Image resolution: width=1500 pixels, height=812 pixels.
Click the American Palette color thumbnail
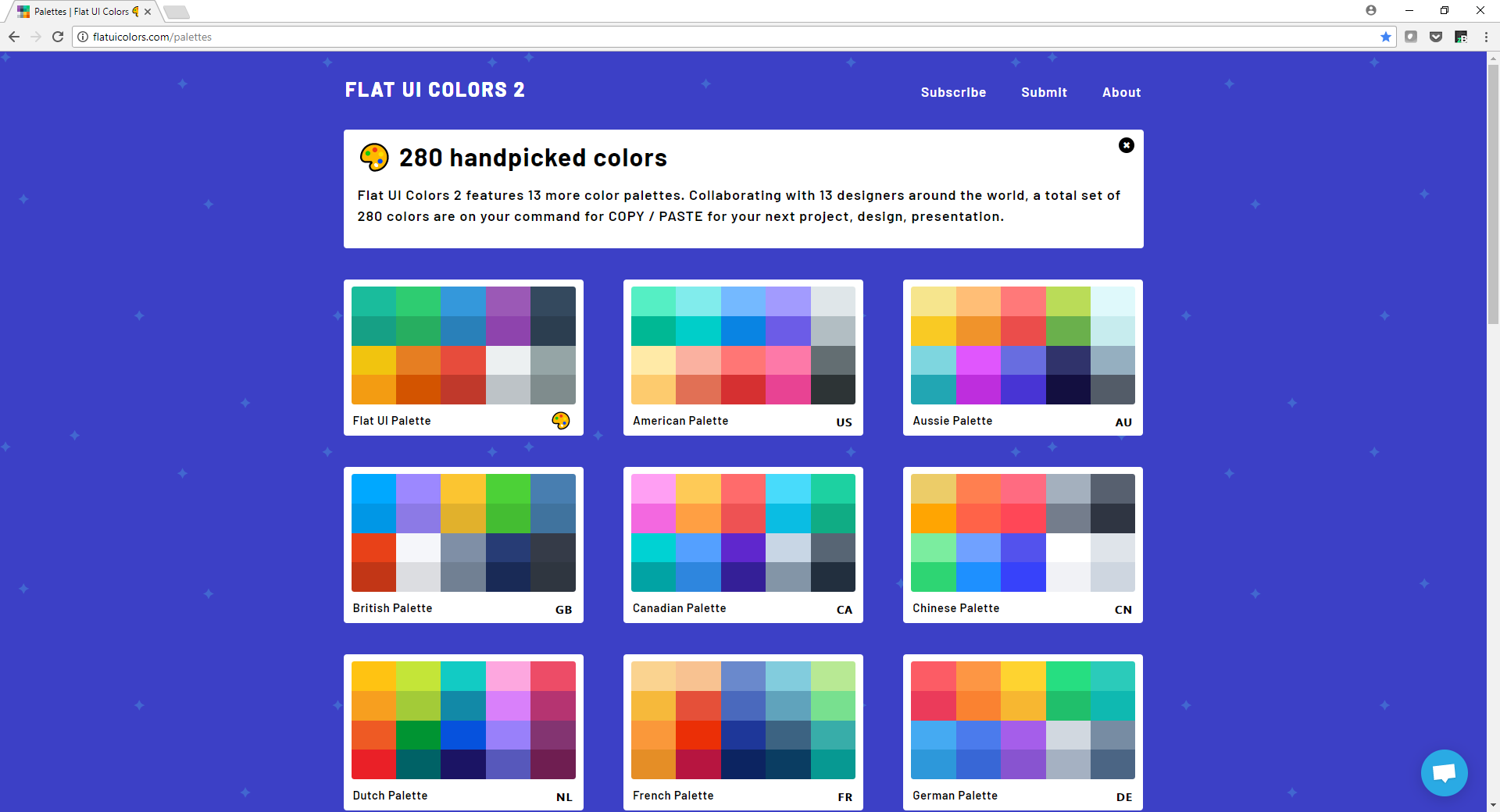coord(743,345)
